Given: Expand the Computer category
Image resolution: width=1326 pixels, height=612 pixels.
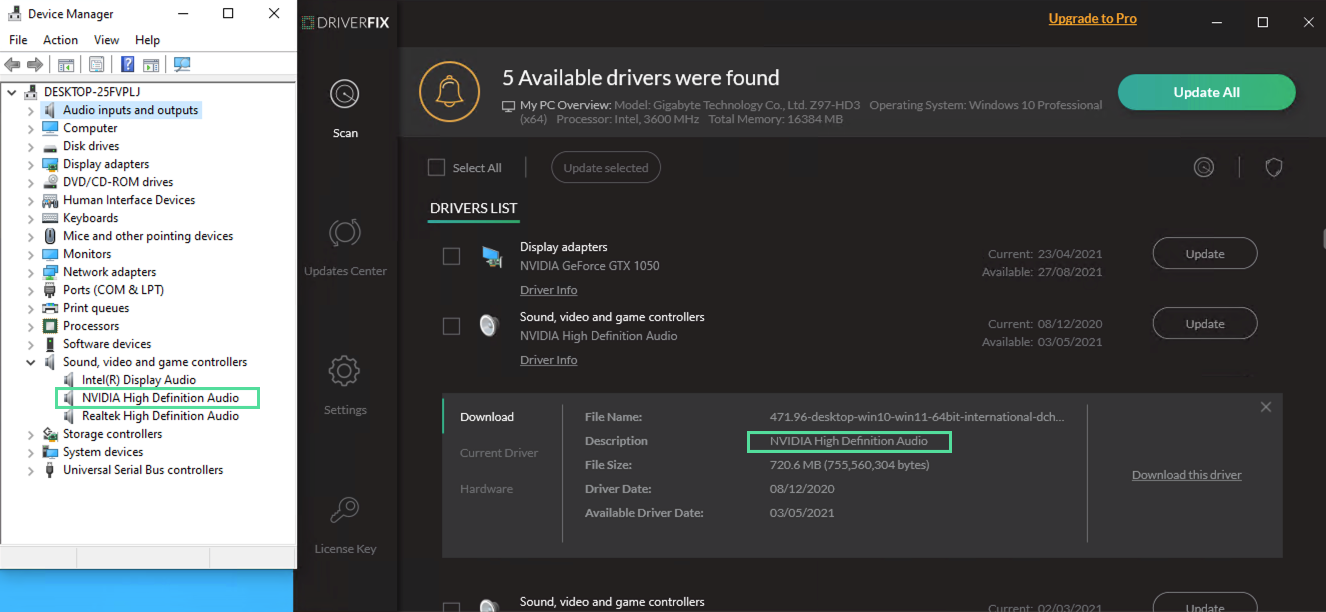Looking at the screenshot, I should click(x=31, y=128).
